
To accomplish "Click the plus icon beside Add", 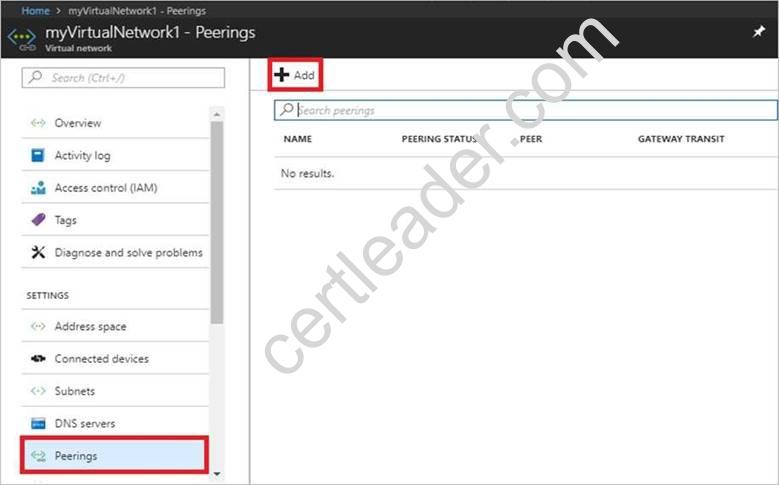I will coord(281,75).
